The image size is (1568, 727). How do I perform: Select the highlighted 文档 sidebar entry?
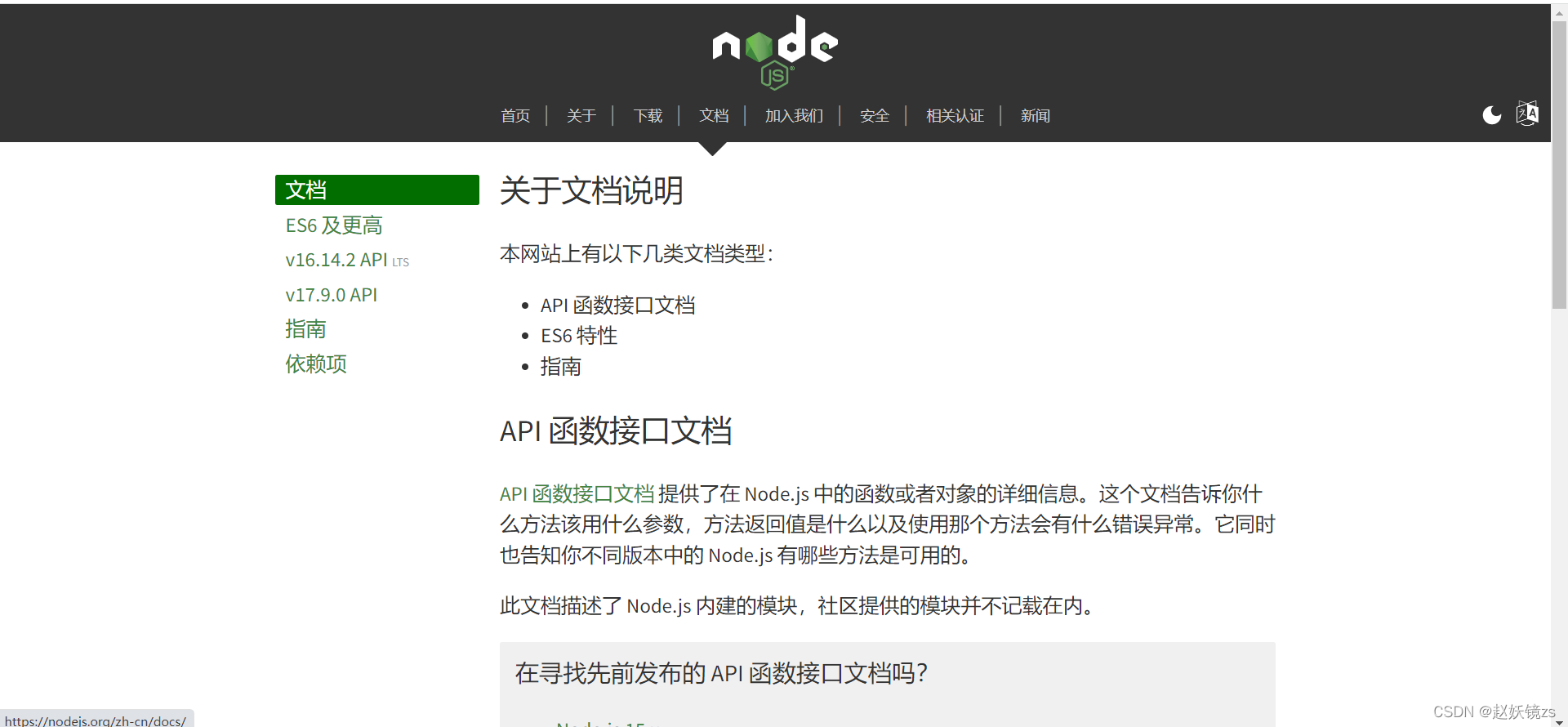point(377,190)
